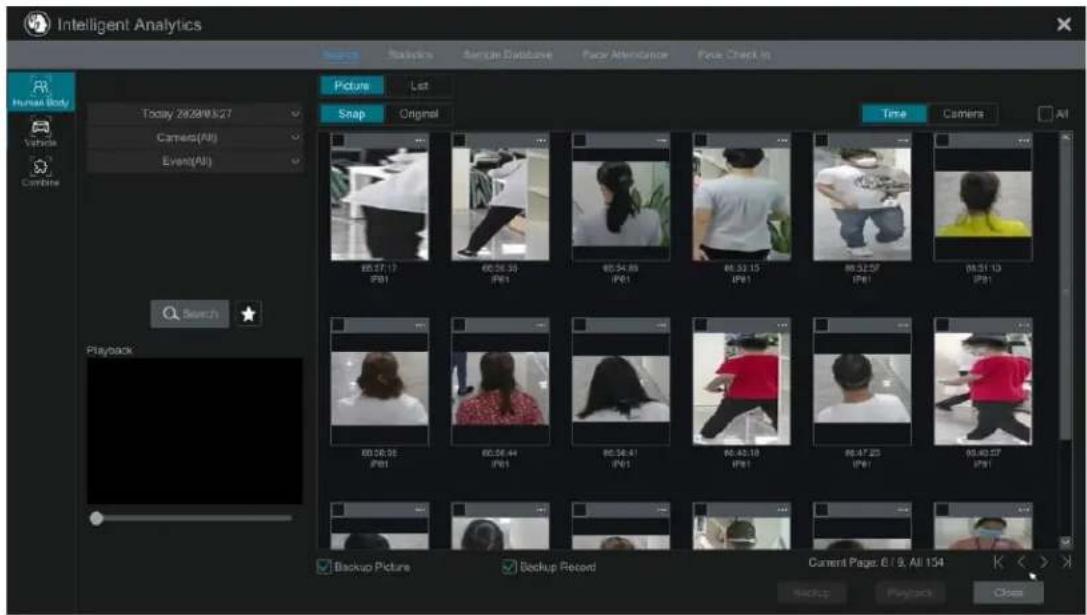Image resolution: width=1087 pixels, height=615 pixels.
Task: Select the yellow collar snapshot thumbnail
Action: [x=983, y=204]
